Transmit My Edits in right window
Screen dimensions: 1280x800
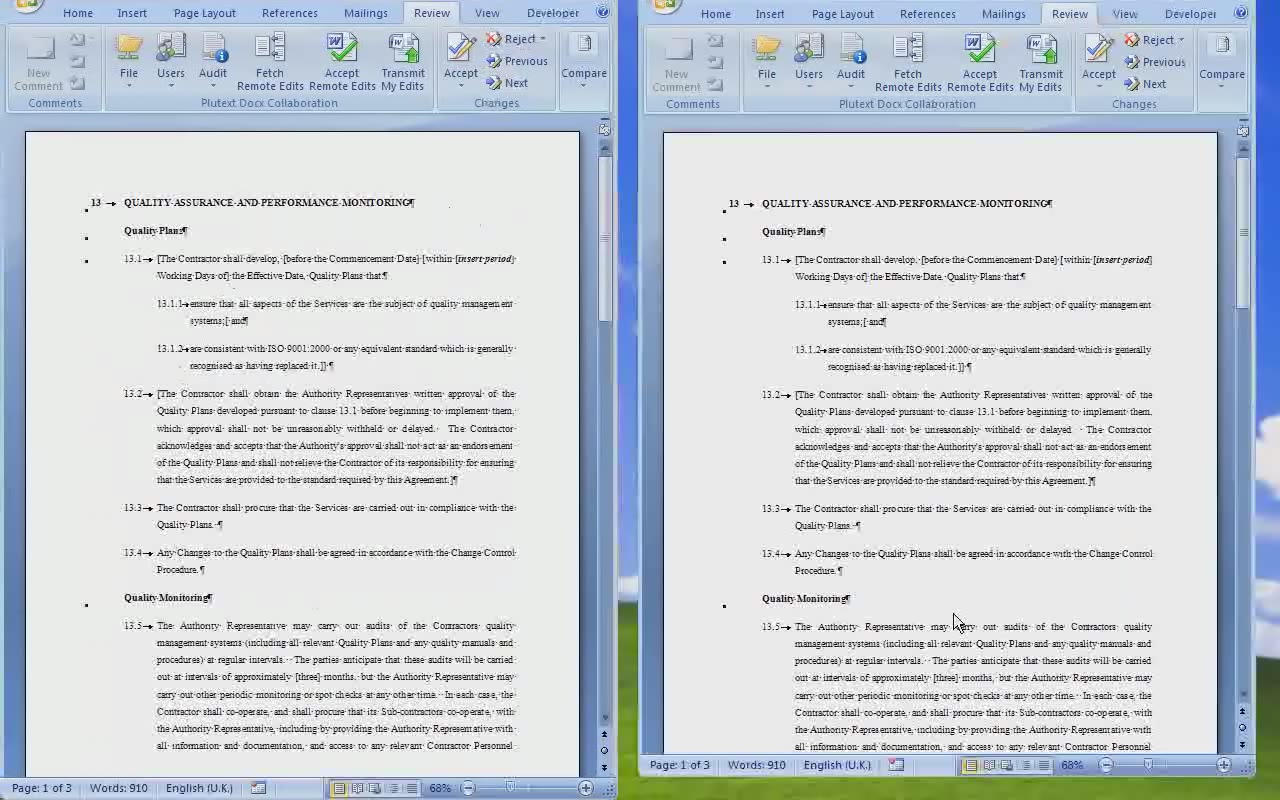(1041, 63)
